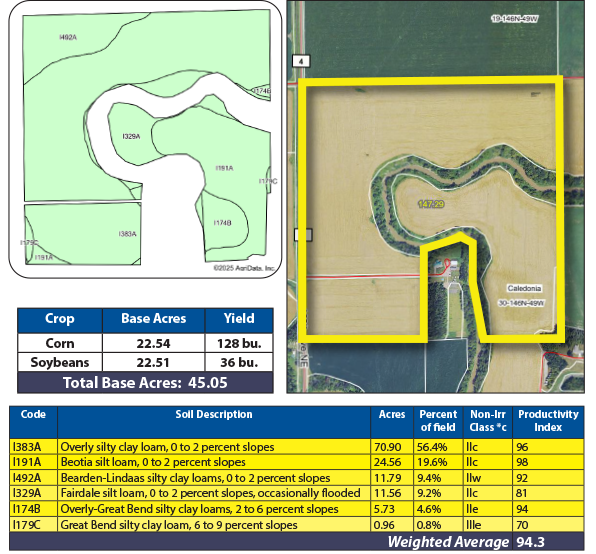This screenshot has width=596, height=554.
Task: Select the Total Base Acres 45.05 bar
Action: tap(145, 383)
